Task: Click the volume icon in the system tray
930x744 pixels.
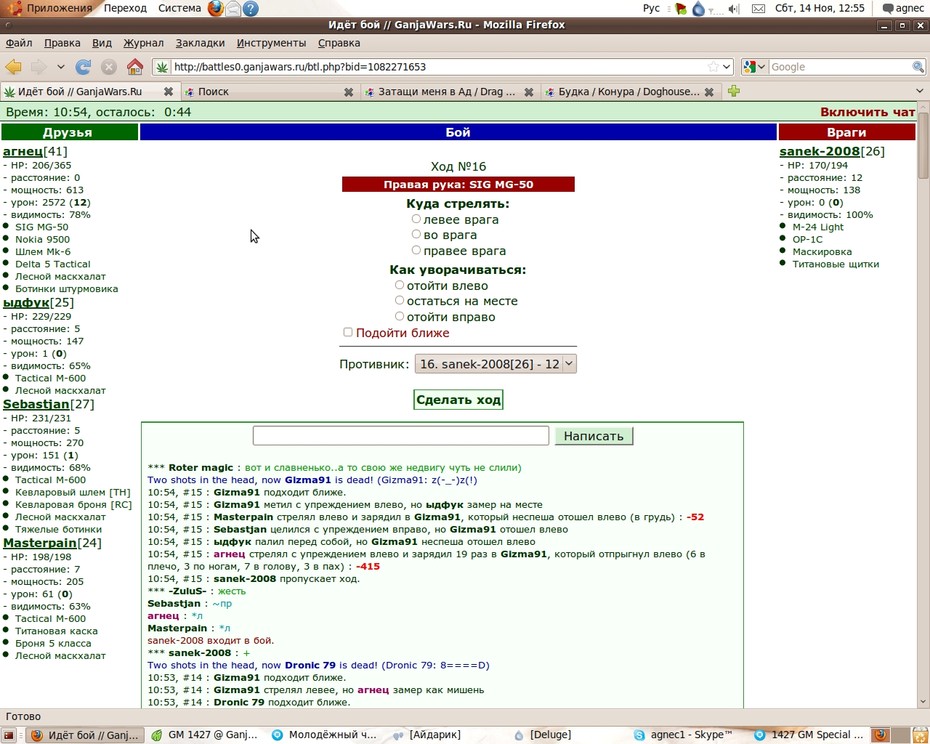Action: click(x=734, y=8)
